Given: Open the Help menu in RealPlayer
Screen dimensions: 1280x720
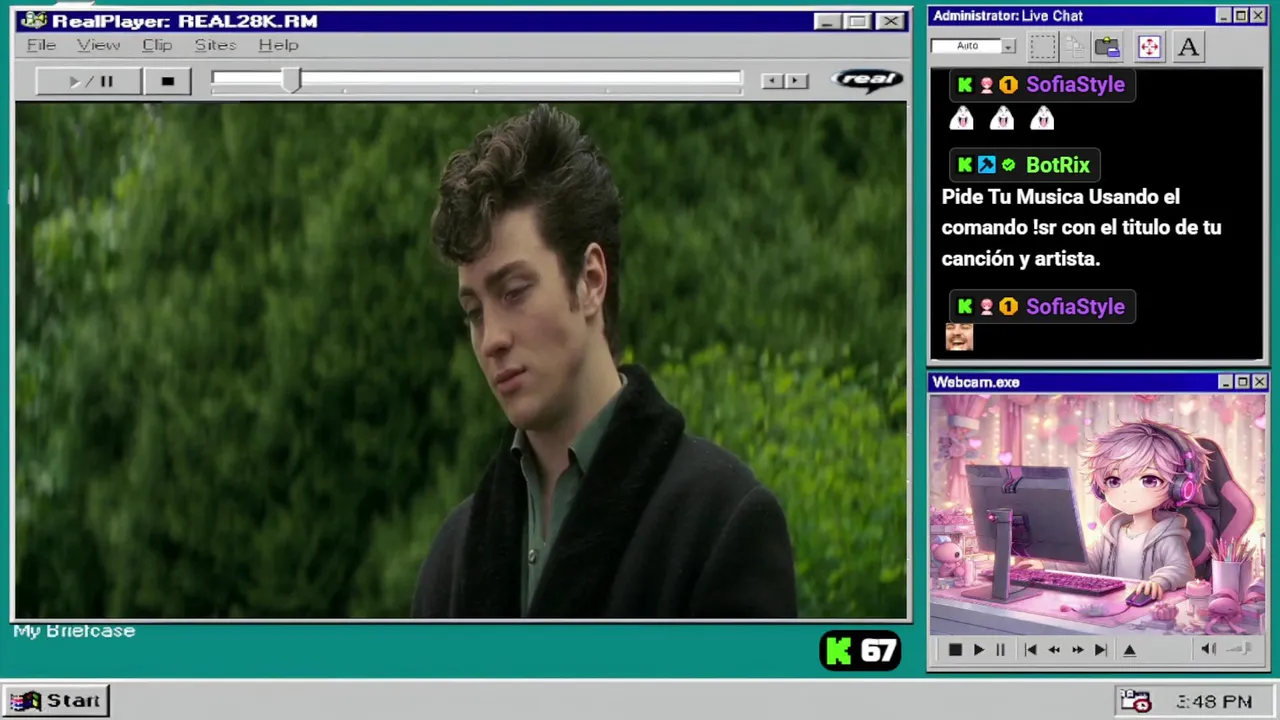Looking at the screenshot, I should 278,45.
